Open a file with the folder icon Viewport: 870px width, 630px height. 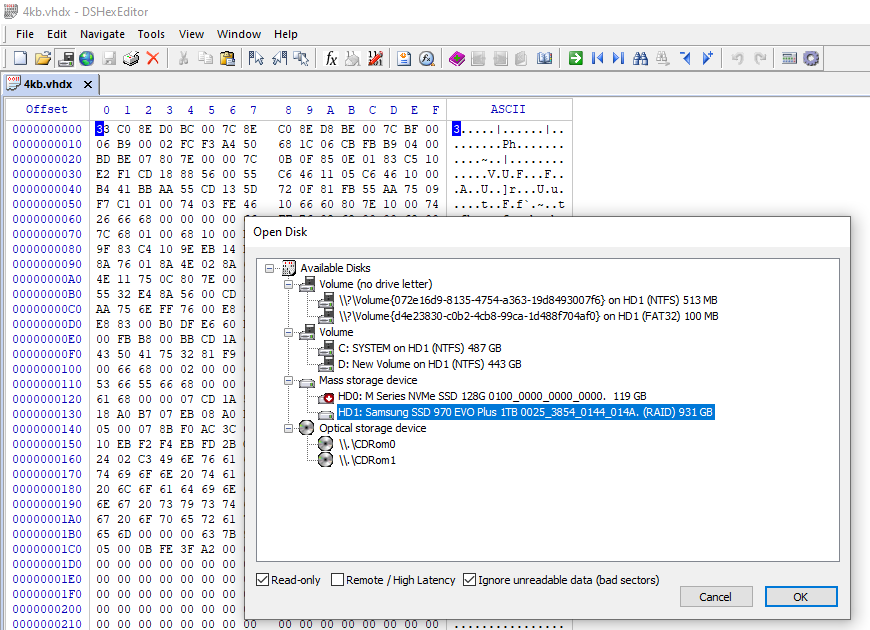43,58
